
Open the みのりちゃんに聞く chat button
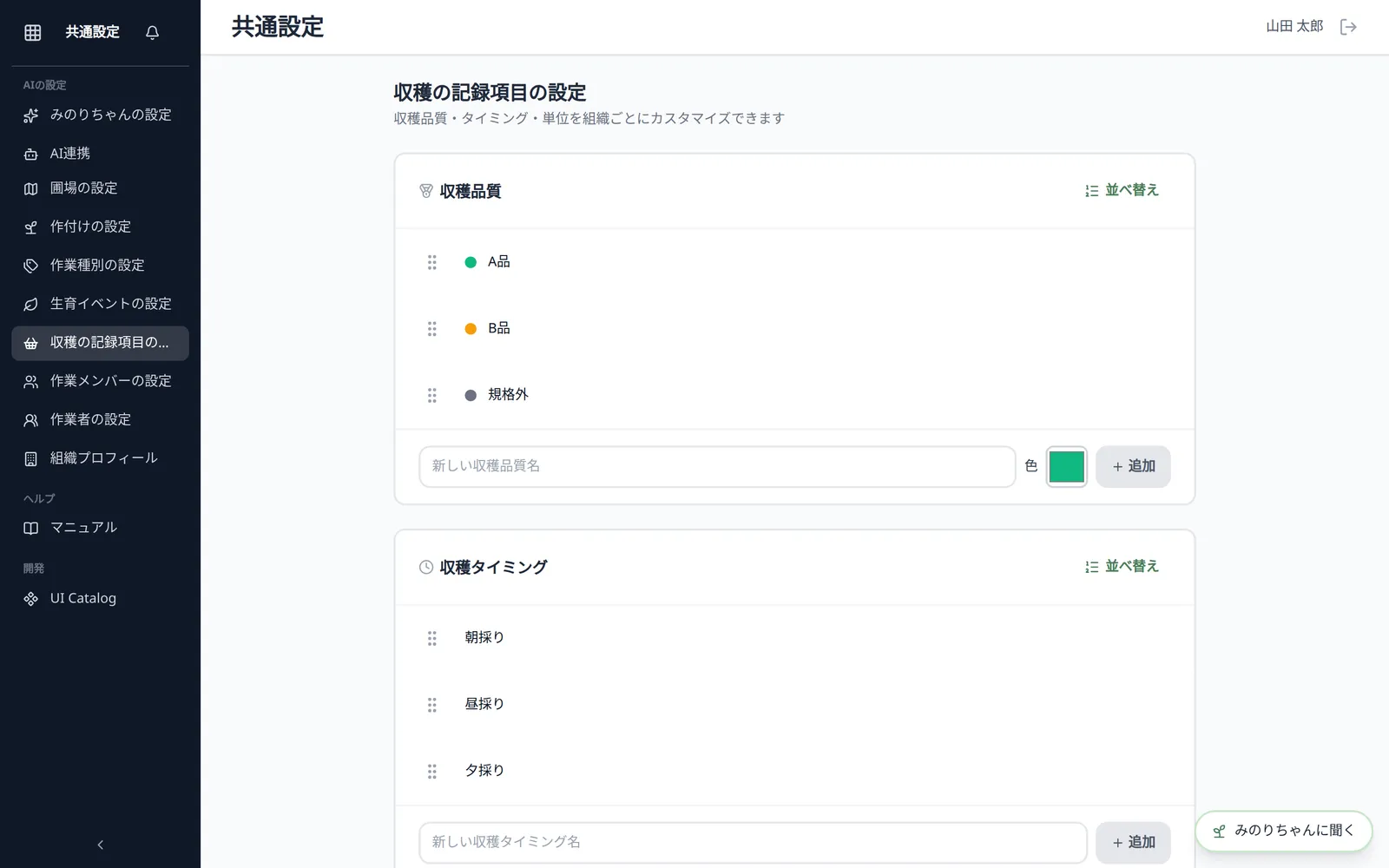tap(1284, 831)
